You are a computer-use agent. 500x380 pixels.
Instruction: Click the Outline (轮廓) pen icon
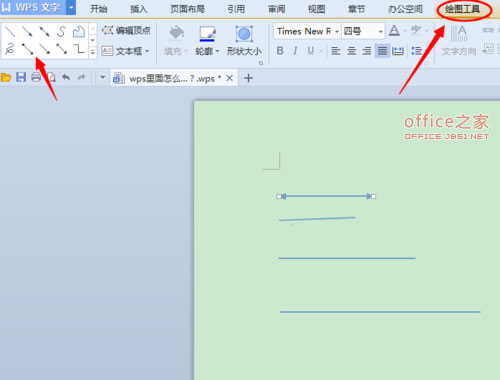207,34
